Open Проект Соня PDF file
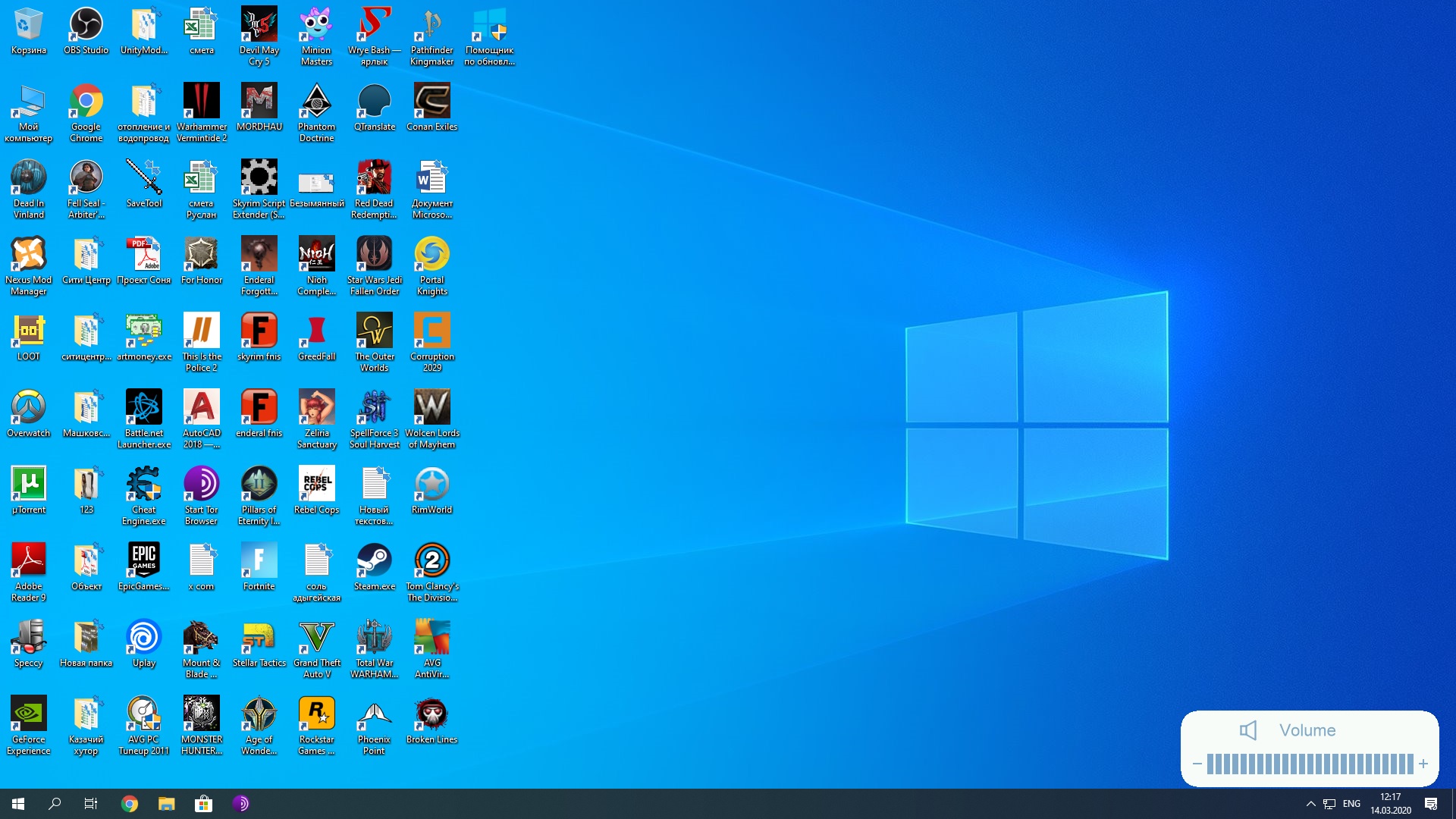This screenshot has height=819, width=1456. [143, 261]
